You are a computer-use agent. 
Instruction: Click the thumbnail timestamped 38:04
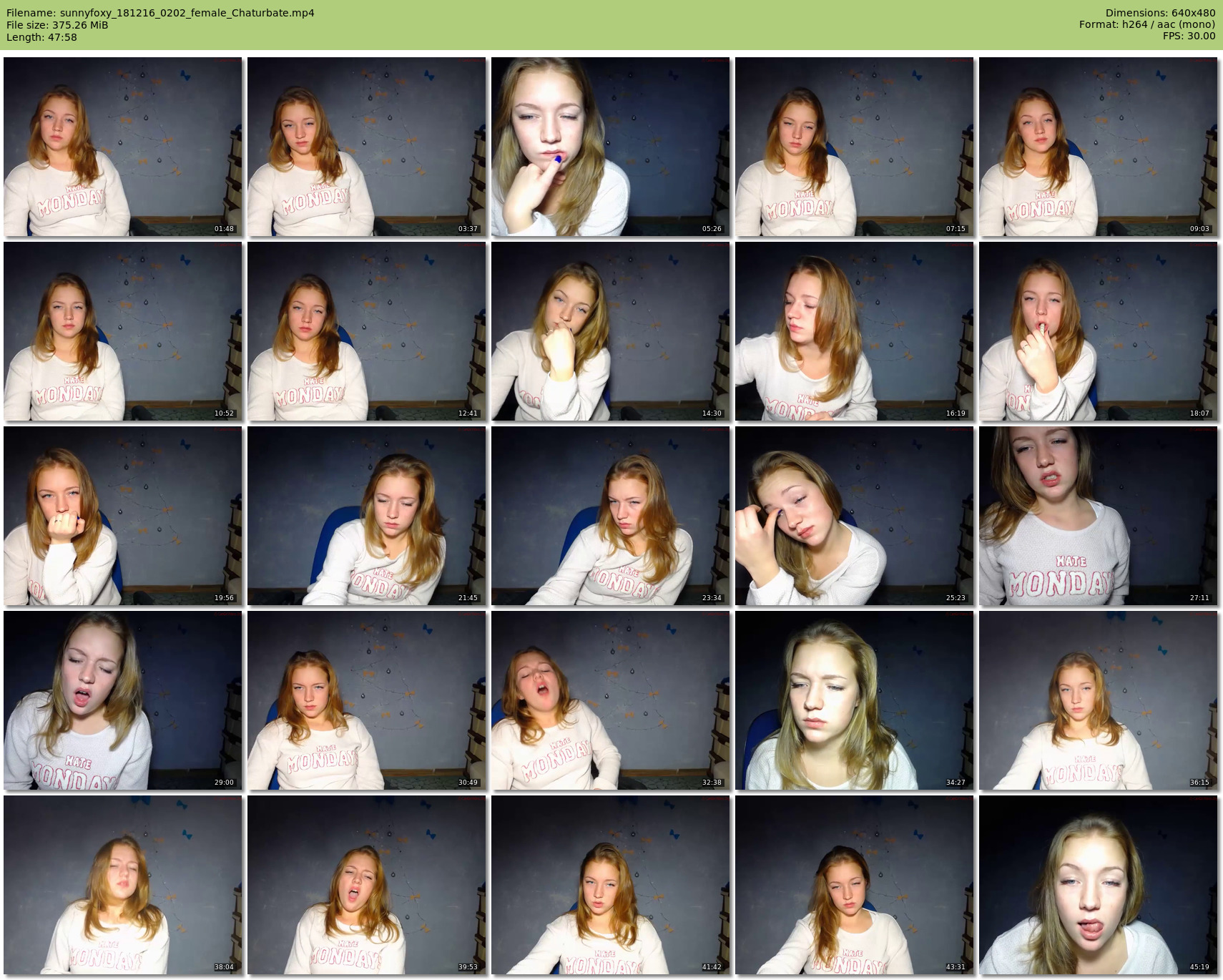click(123, 885)
